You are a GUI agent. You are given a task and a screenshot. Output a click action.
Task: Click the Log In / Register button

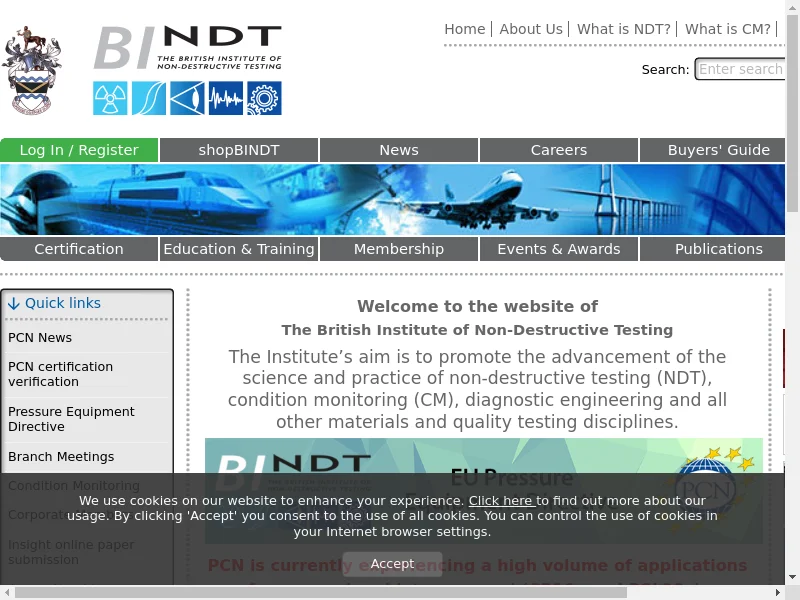click(79, 150)
